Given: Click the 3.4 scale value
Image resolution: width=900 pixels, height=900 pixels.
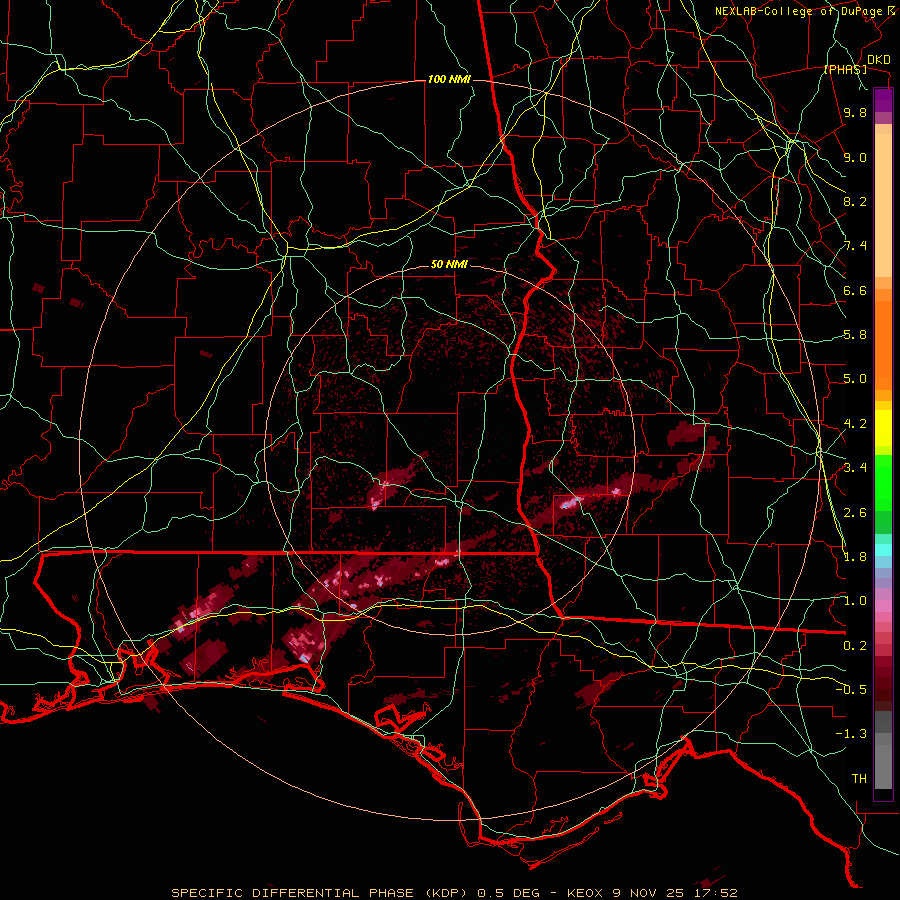Looking at the screenshot, I should point(855,468).
